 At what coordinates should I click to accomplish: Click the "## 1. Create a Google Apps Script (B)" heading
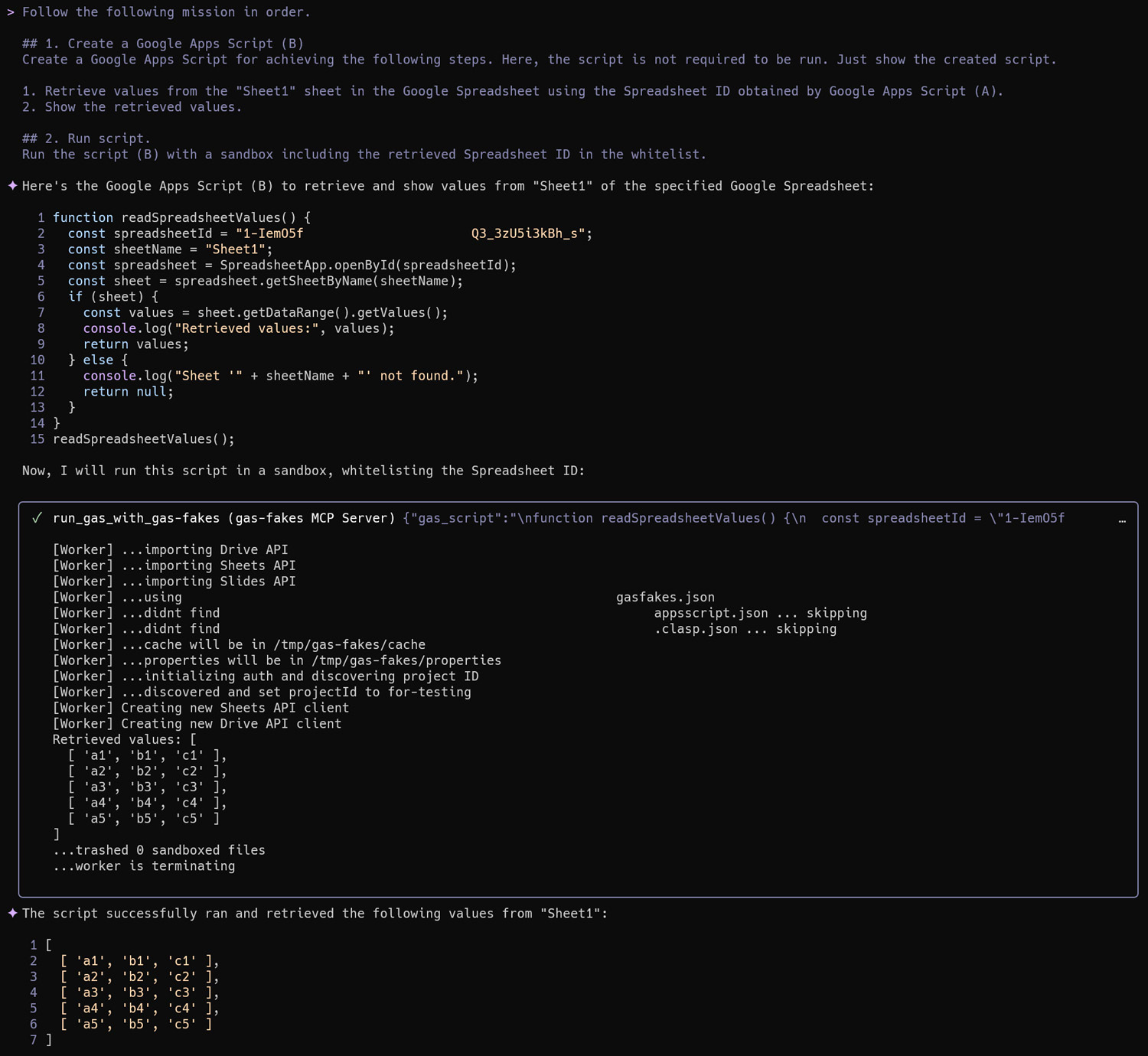coord(163,44)
